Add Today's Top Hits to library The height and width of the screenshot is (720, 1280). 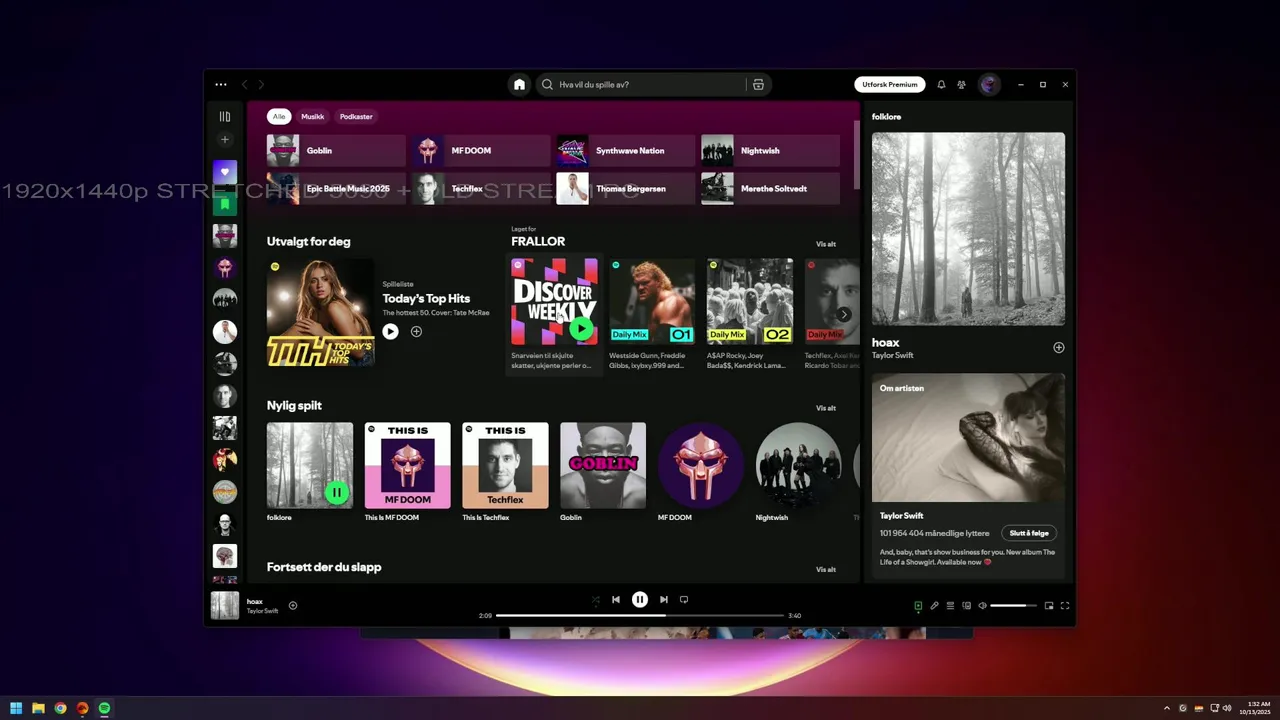tap(416, 331)
